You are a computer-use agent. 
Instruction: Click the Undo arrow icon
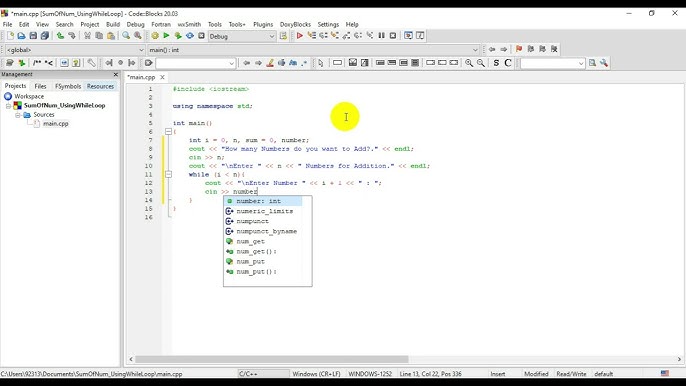(x=60, y=36)
